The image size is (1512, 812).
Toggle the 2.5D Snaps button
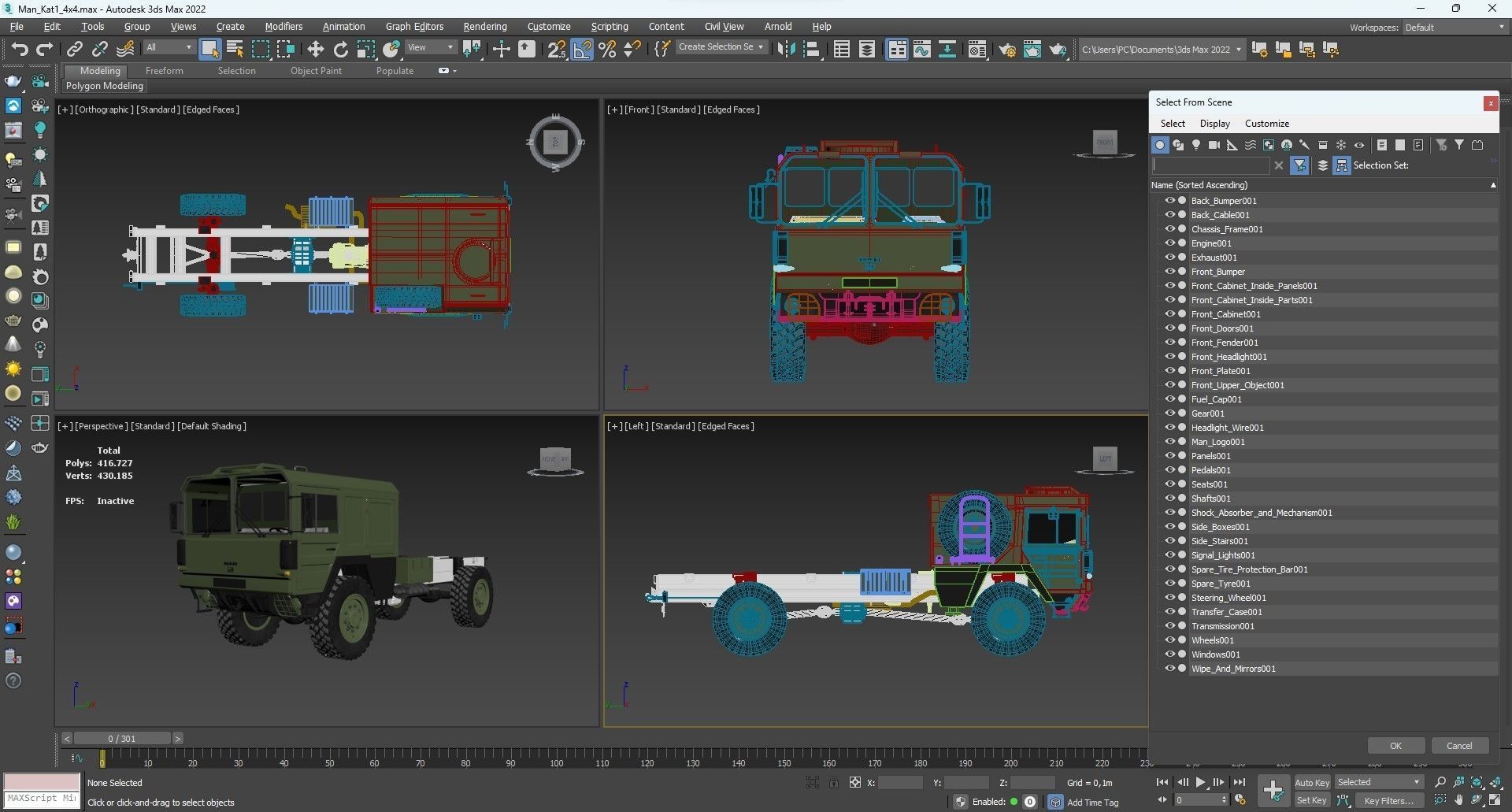click(x=556, y=49)
